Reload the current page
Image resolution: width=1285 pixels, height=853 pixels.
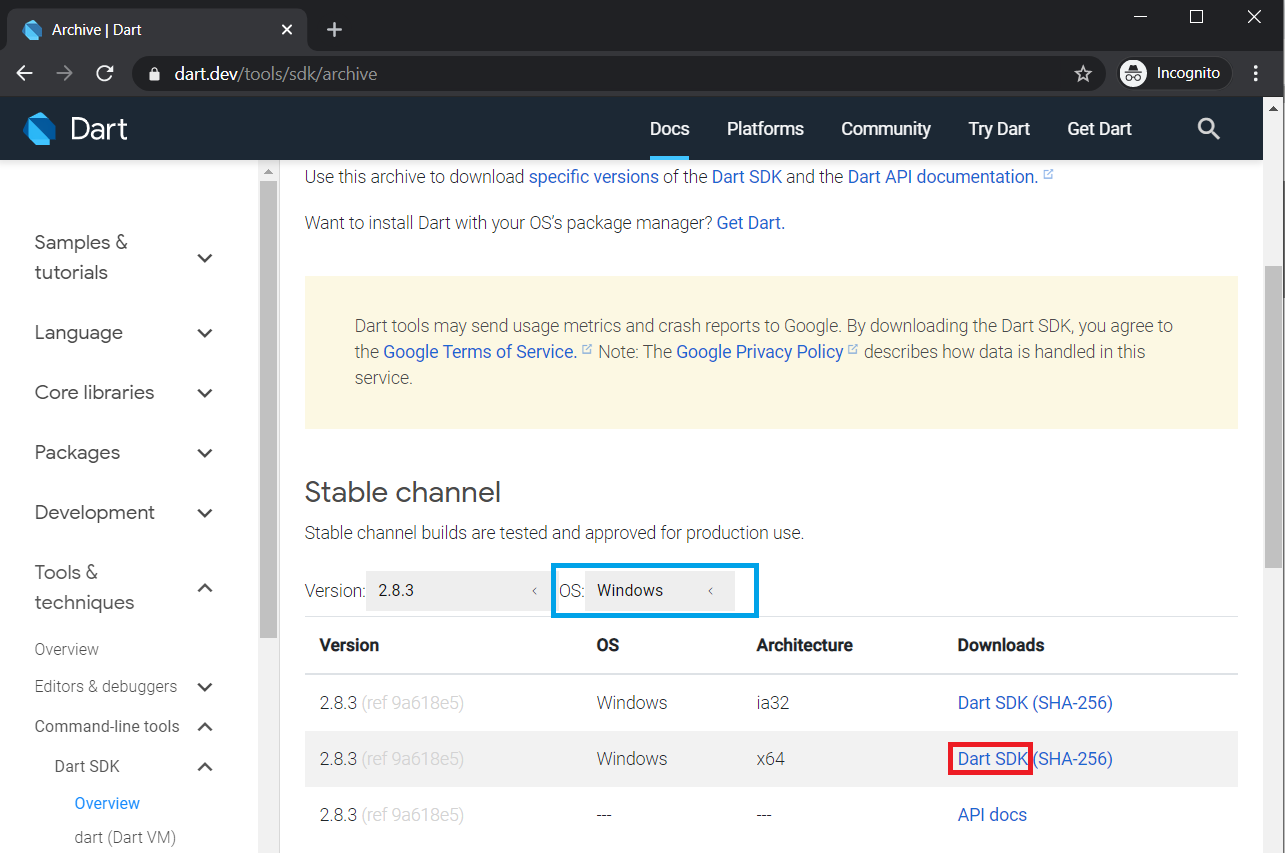tap(104, 72)
